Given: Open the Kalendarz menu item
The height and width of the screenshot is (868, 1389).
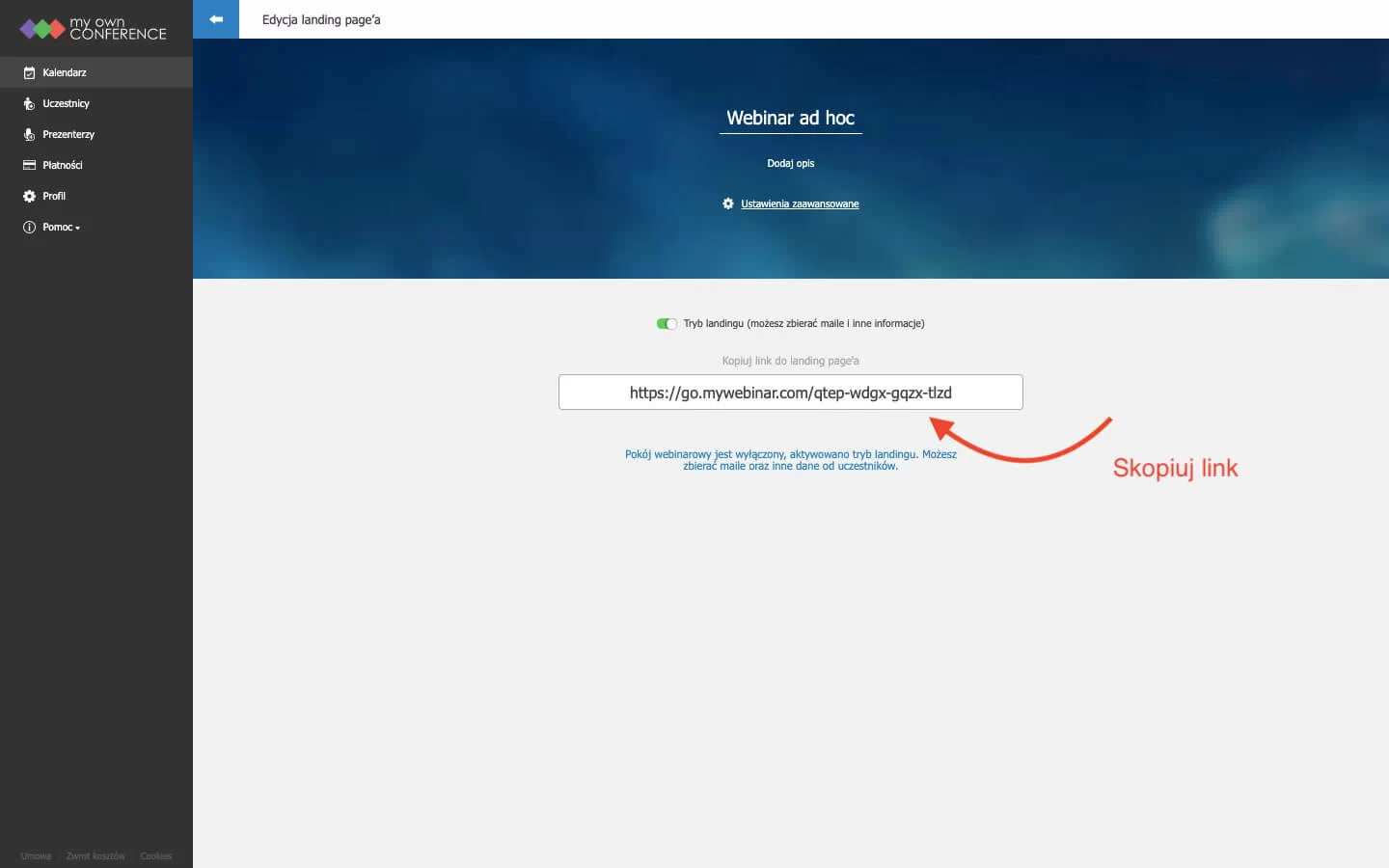Looking at the screenshot, I should pos(96,72).
